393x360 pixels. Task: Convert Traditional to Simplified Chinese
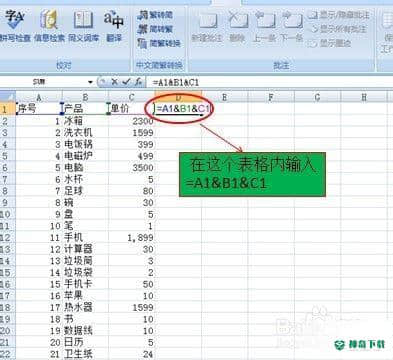[x=156, y=15]
